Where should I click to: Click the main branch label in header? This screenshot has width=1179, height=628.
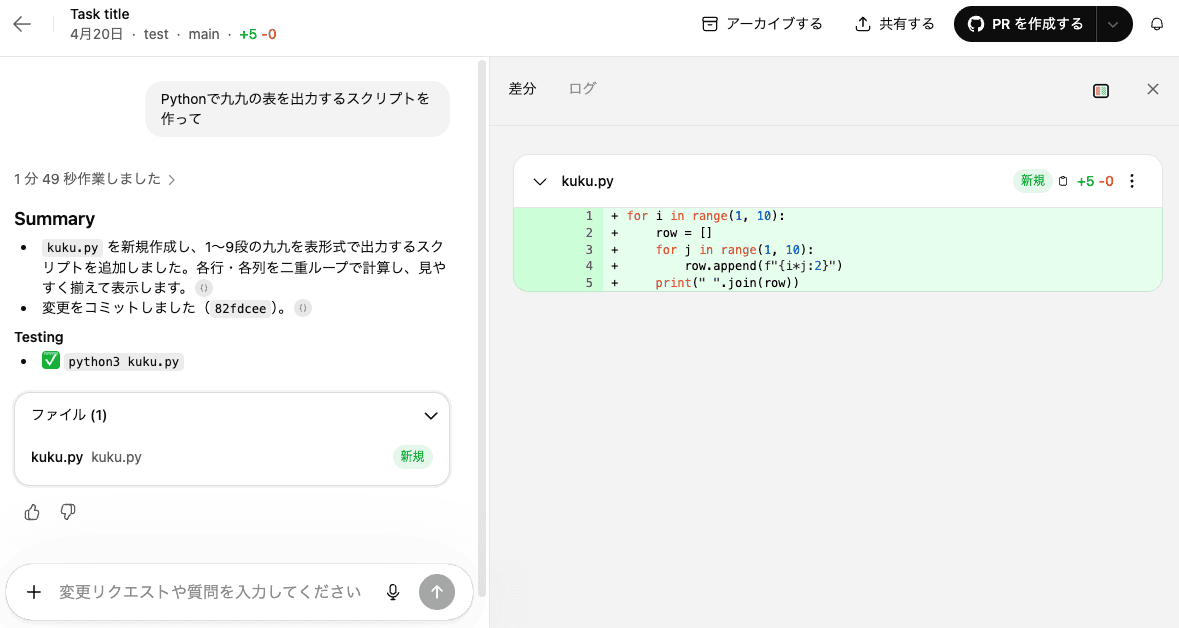point(204,35)
